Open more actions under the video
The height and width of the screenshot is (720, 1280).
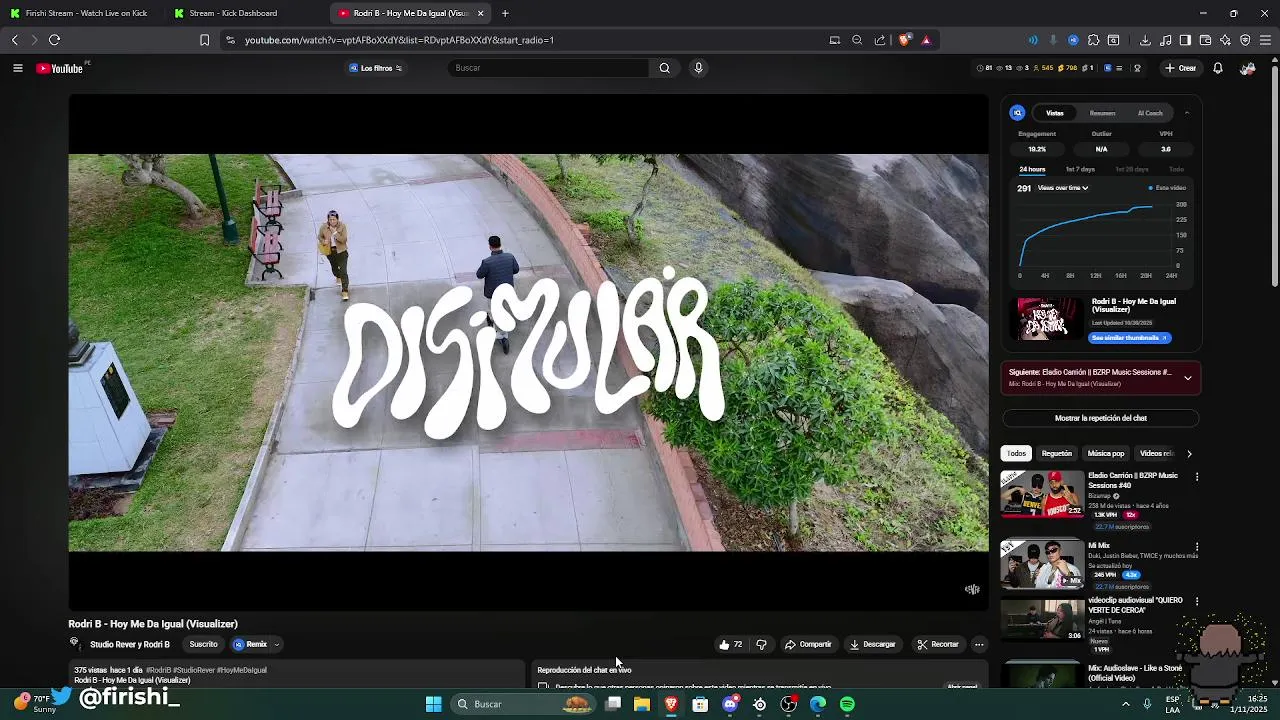point(979,644)
